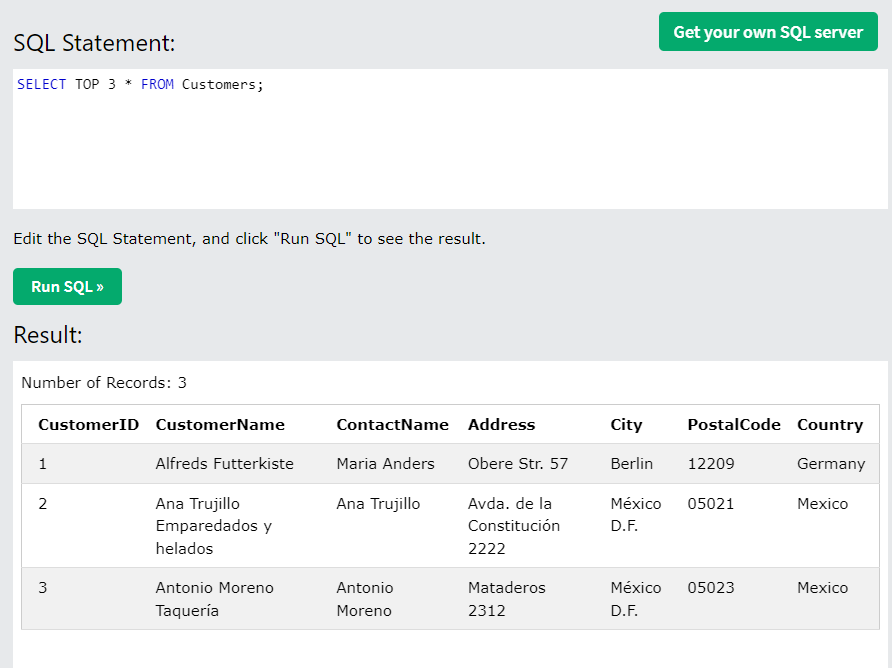Select the SELECT keyword in the editor
The image size is (892, 668).
42,84
